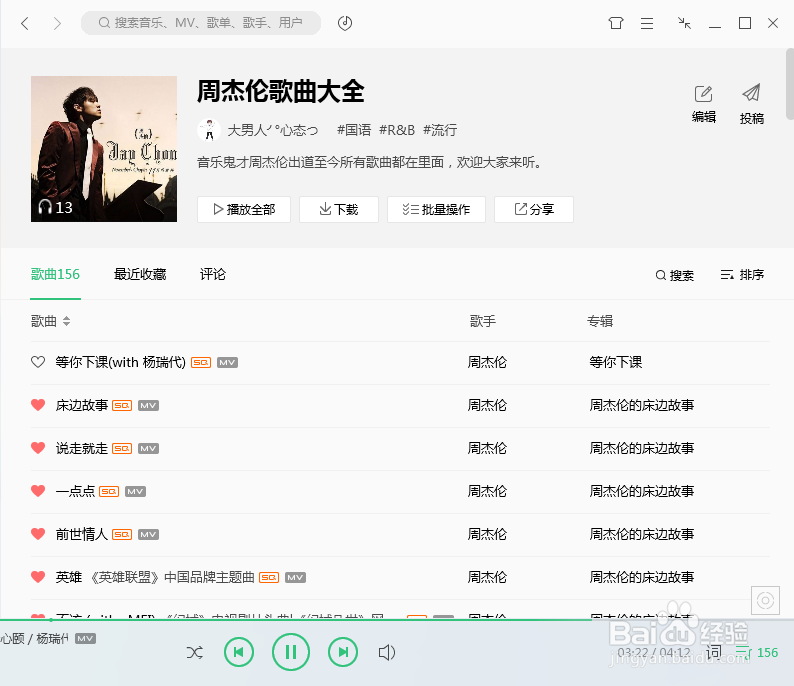Open the play queue with 156 songs

(x=757, y=652)
